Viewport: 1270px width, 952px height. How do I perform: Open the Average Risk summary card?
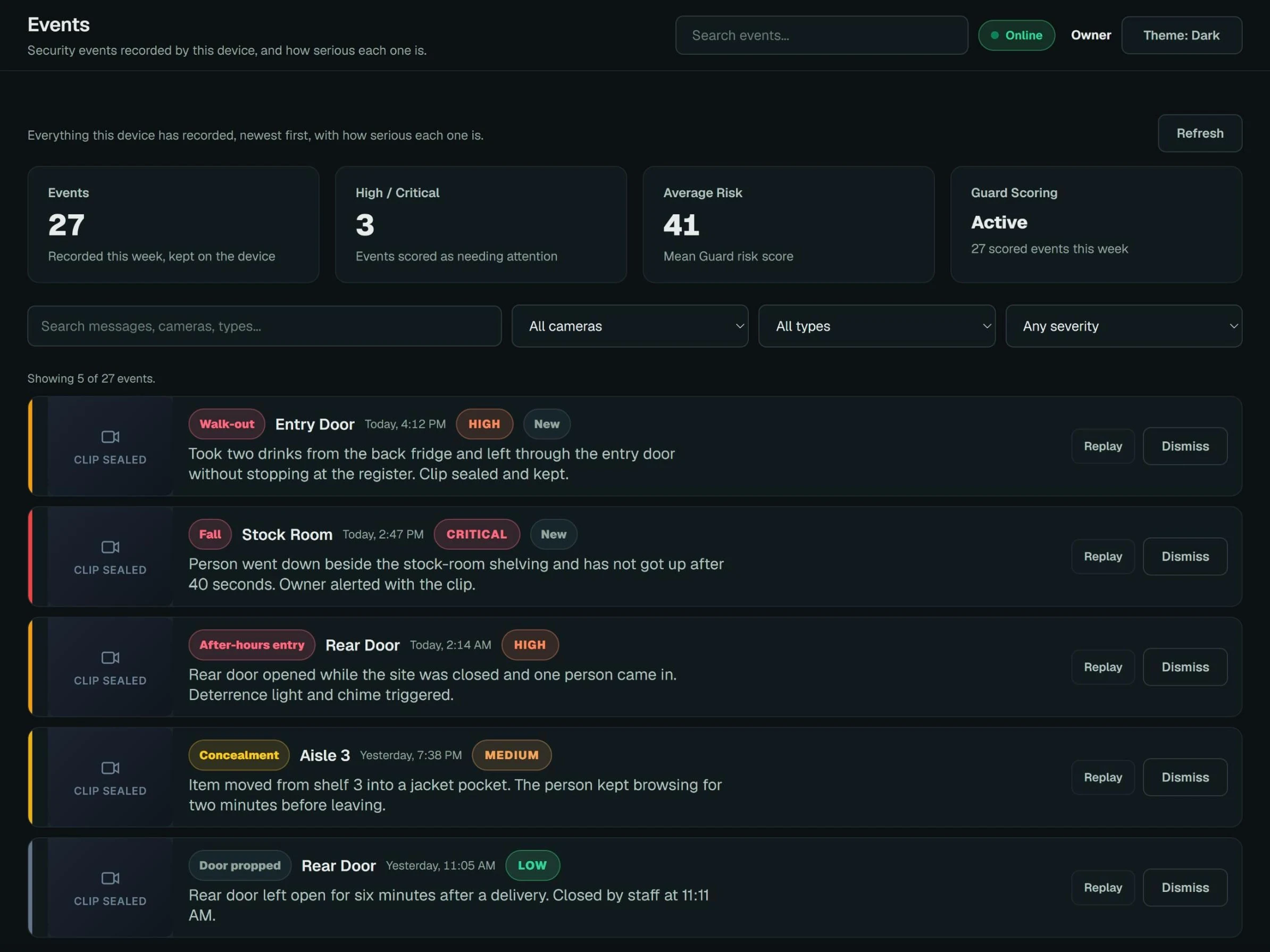pos(788,224)
